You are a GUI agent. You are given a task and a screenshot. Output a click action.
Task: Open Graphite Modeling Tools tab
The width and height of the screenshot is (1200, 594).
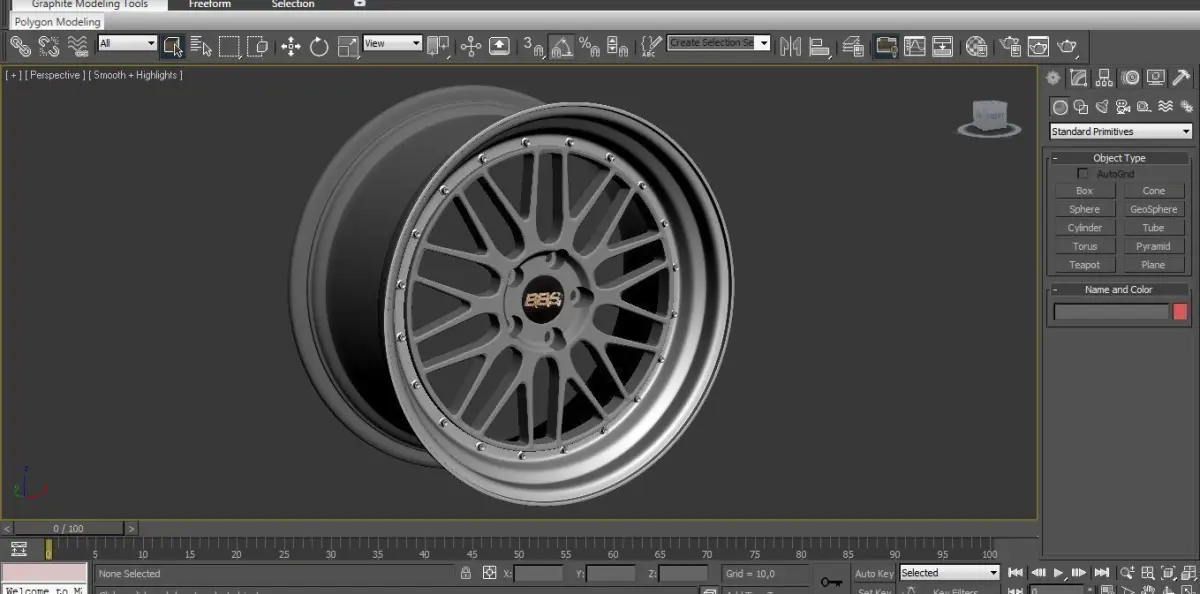click(90, 4)
